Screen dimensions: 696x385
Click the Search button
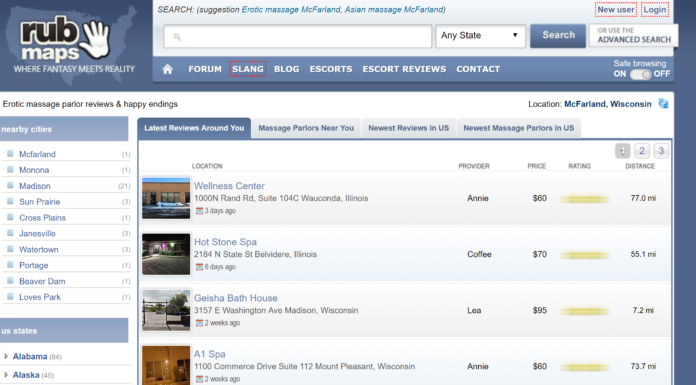point(558,36)
